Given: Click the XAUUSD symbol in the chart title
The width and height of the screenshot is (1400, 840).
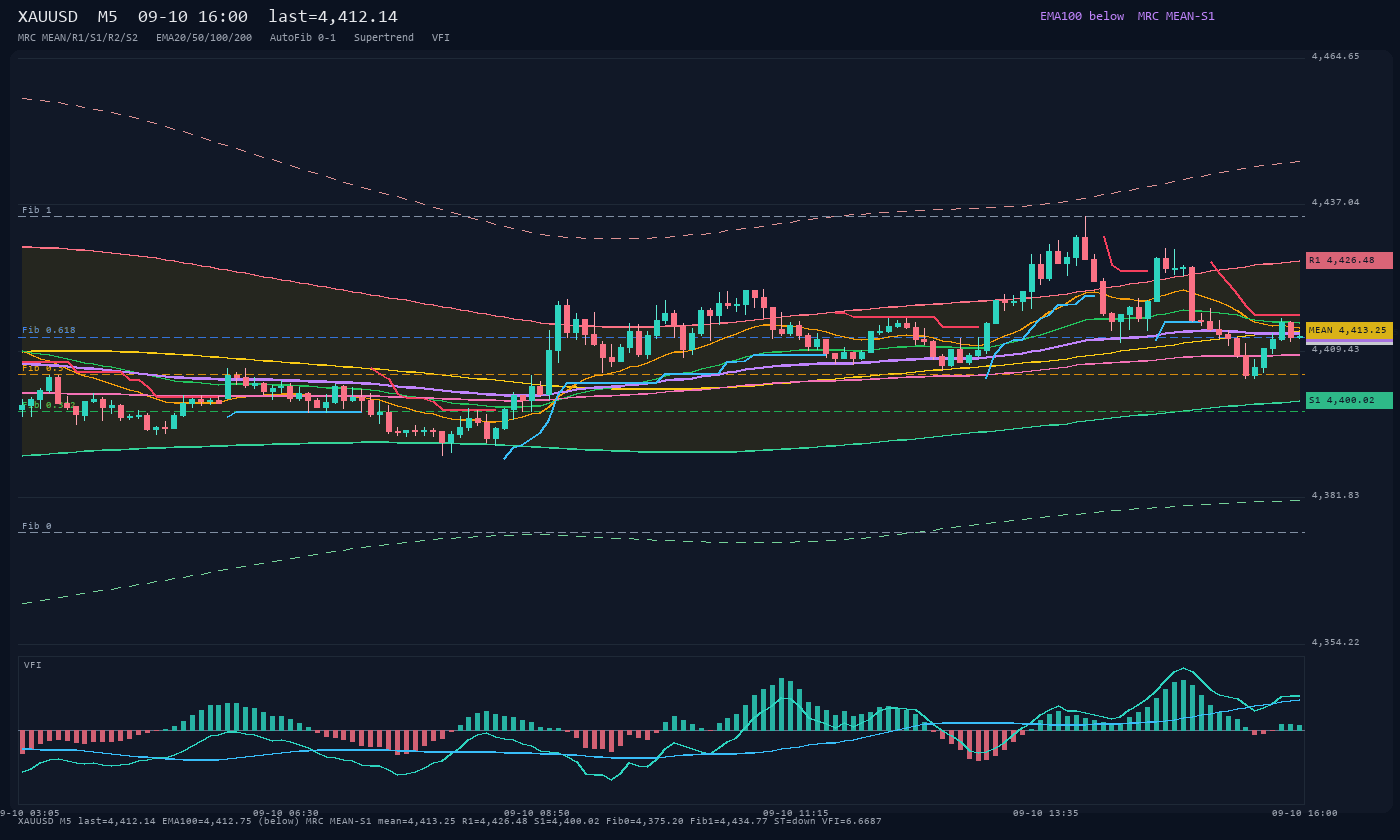Looking at the screenshot, I should [x=48, y=17].
